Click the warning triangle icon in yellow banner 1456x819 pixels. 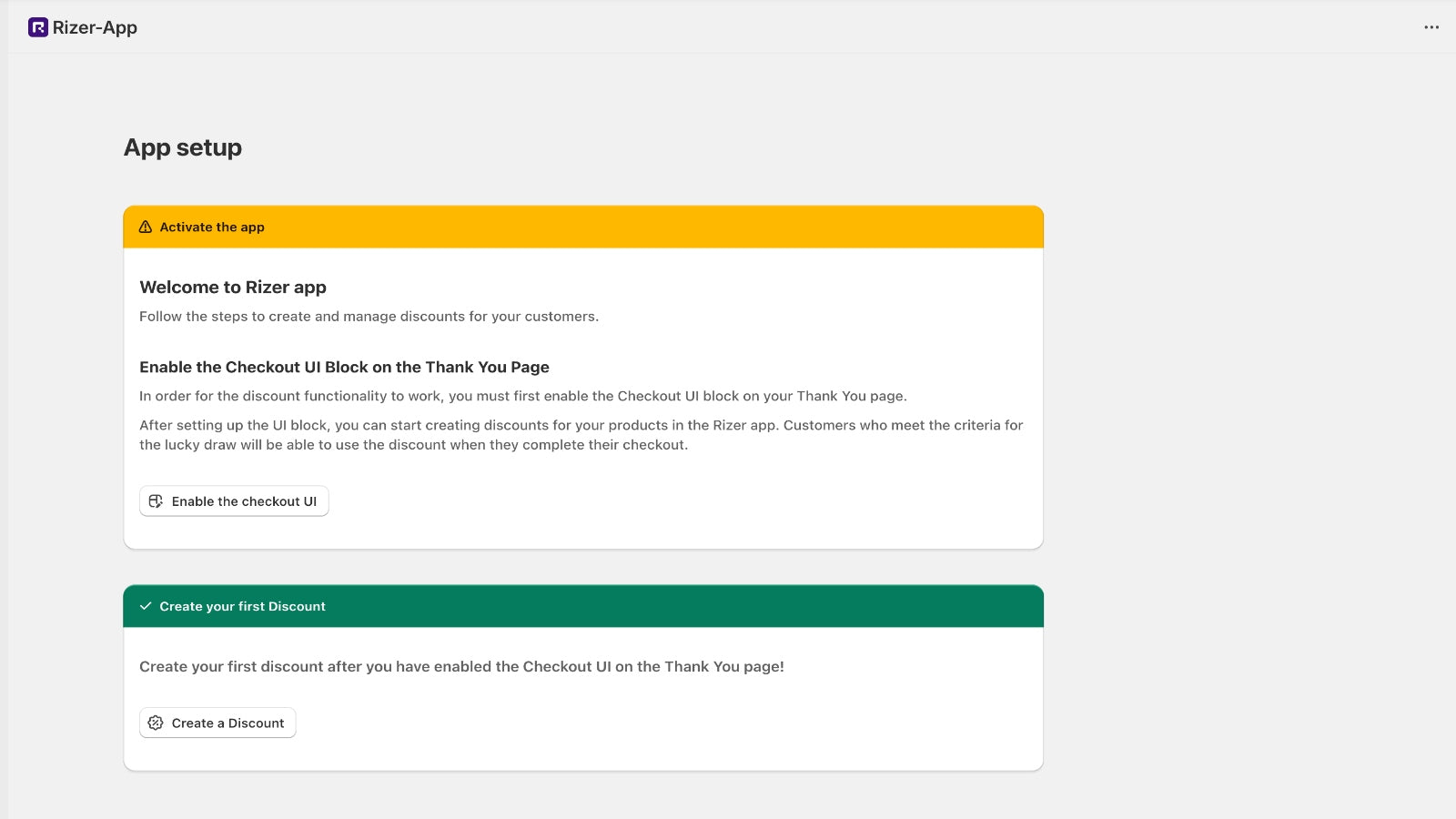pos(146,227)
